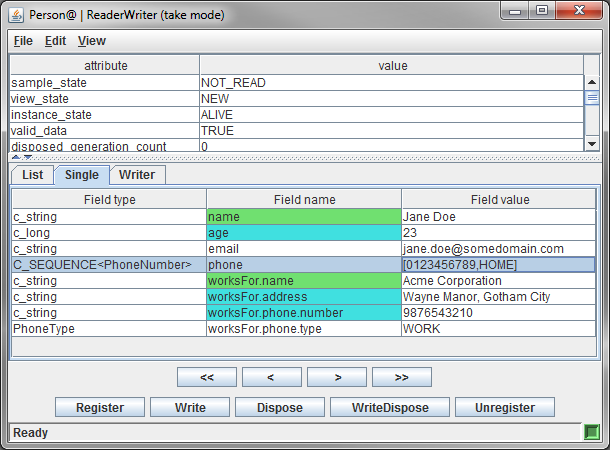This screenshot has height=450, width=610.
Task: Go to next sample with > button
Action: 337,377
